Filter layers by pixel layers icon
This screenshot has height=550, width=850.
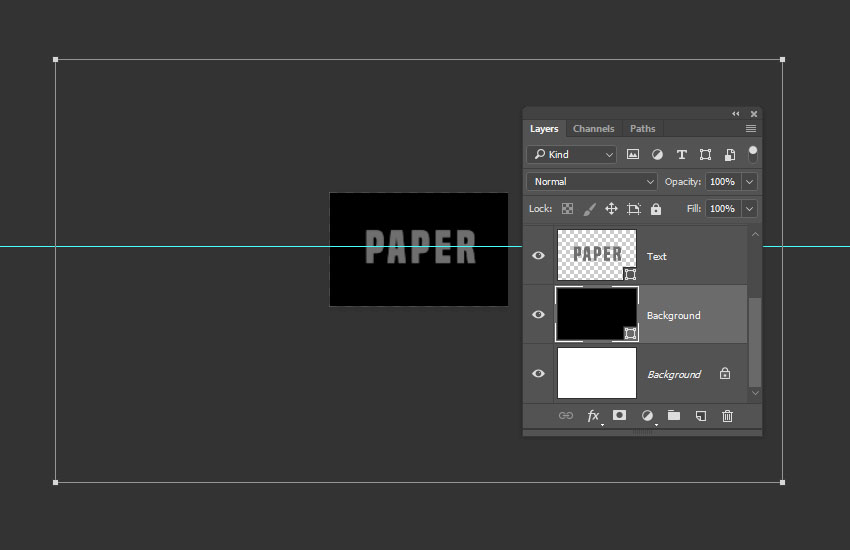(x=633, y=154)
